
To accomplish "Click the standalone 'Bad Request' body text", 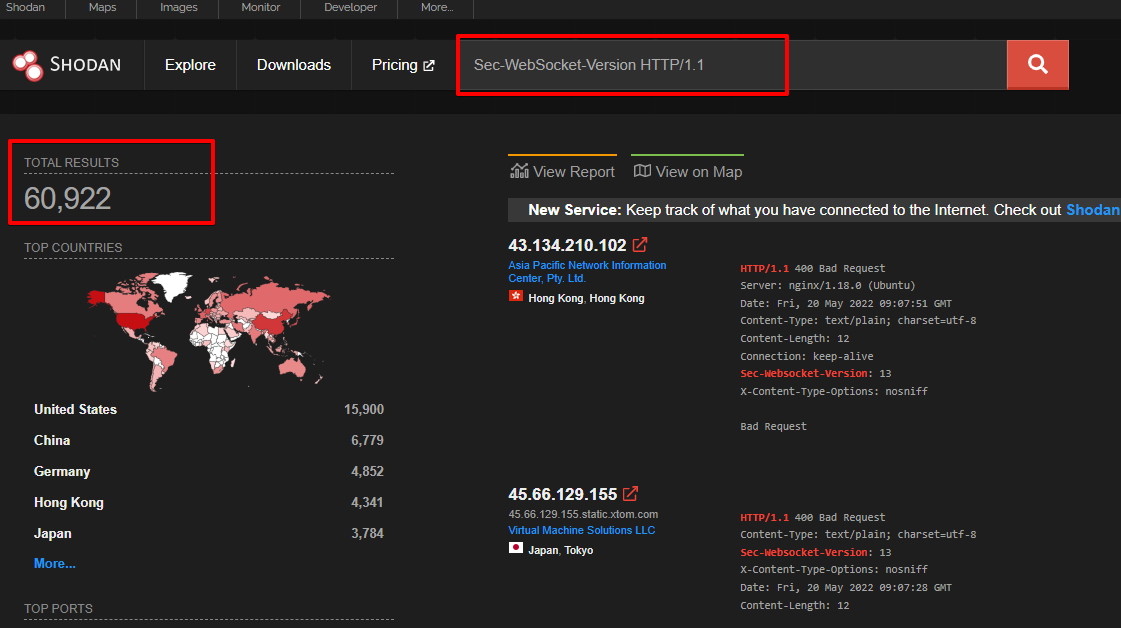I will [774, 426].
